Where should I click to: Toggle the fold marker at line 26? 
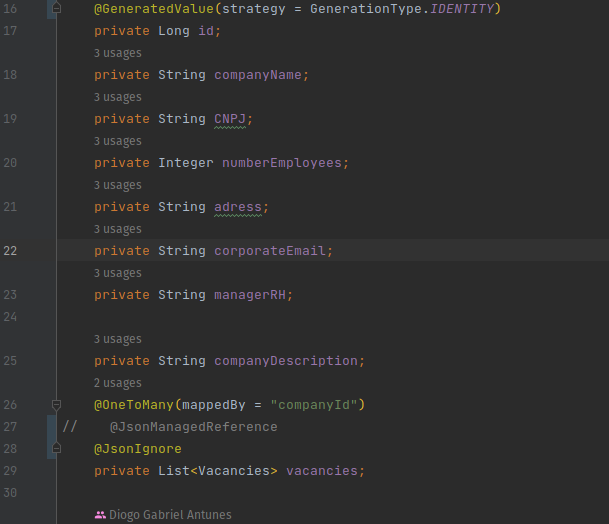[x=56, y=405]
